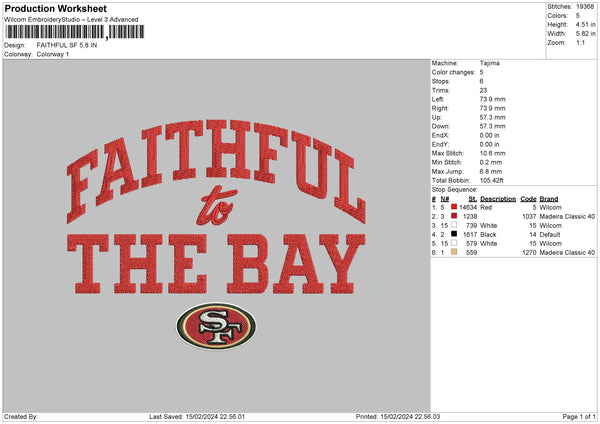Click the "Stop Sequence:" heading
Image resolution: width=600 pixels, height=424 pixels.
[455, 189]
